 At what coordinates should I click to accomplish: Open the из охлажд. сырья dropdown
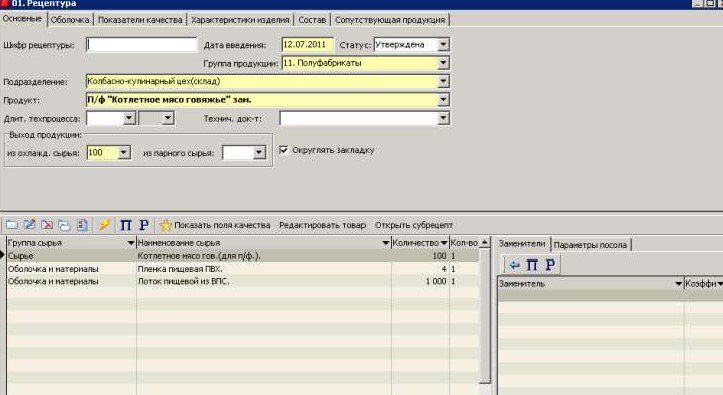124,153
